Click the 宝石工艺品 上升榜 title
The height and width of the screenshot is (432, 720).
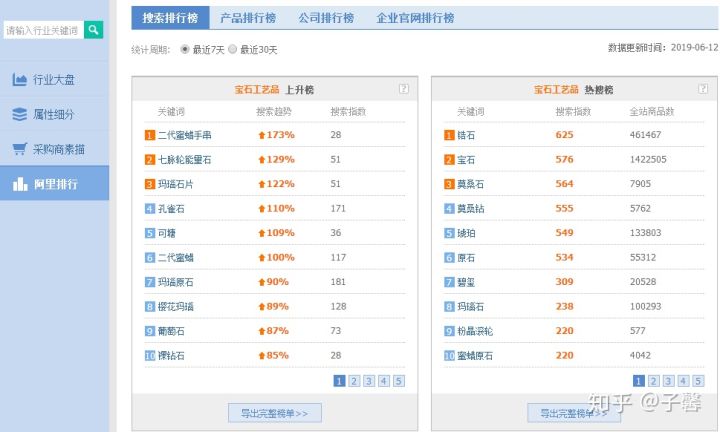pyautogui.click(x=274, y=90)
